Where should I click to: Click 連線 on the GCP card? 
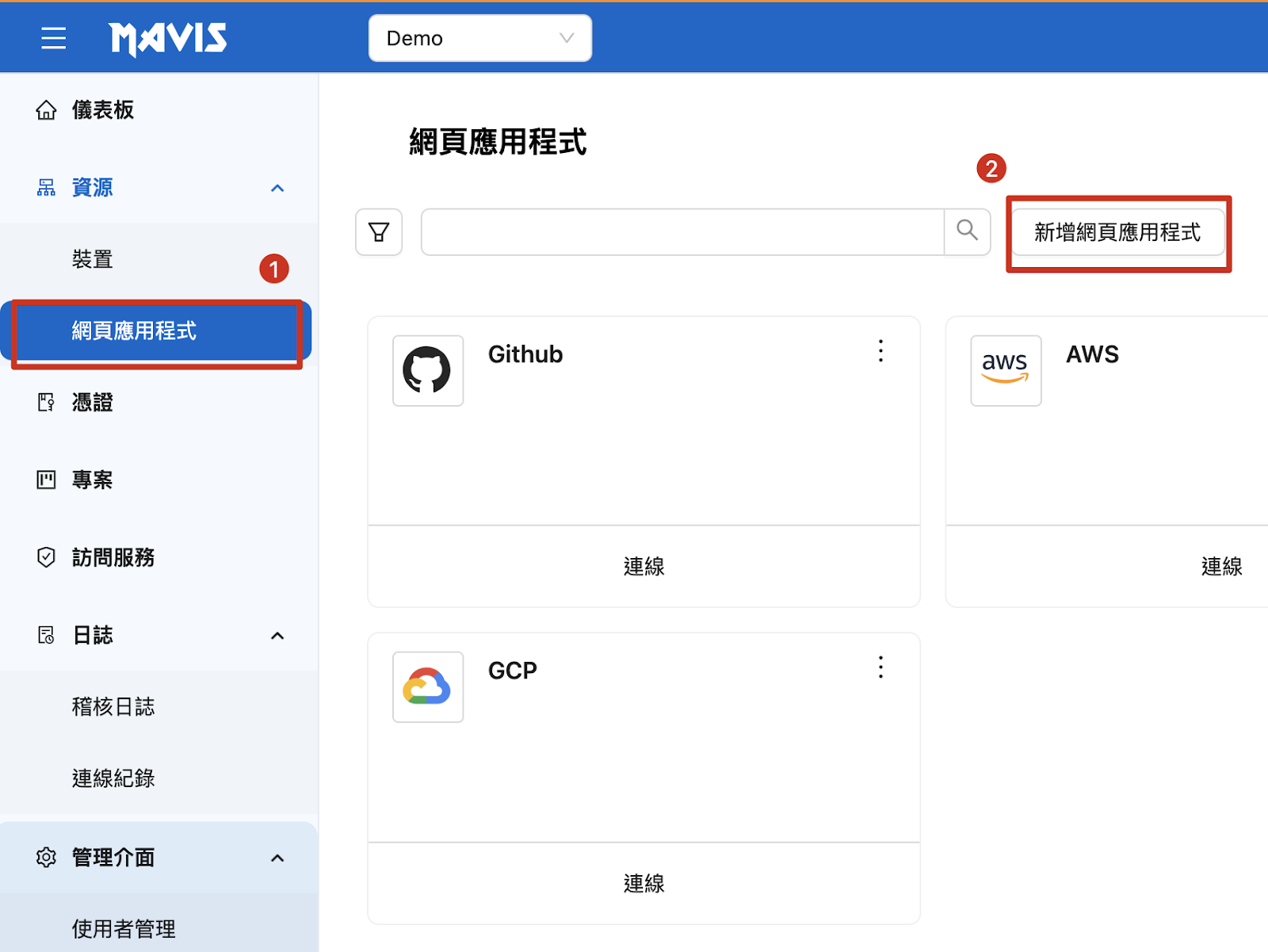[644, 884]
